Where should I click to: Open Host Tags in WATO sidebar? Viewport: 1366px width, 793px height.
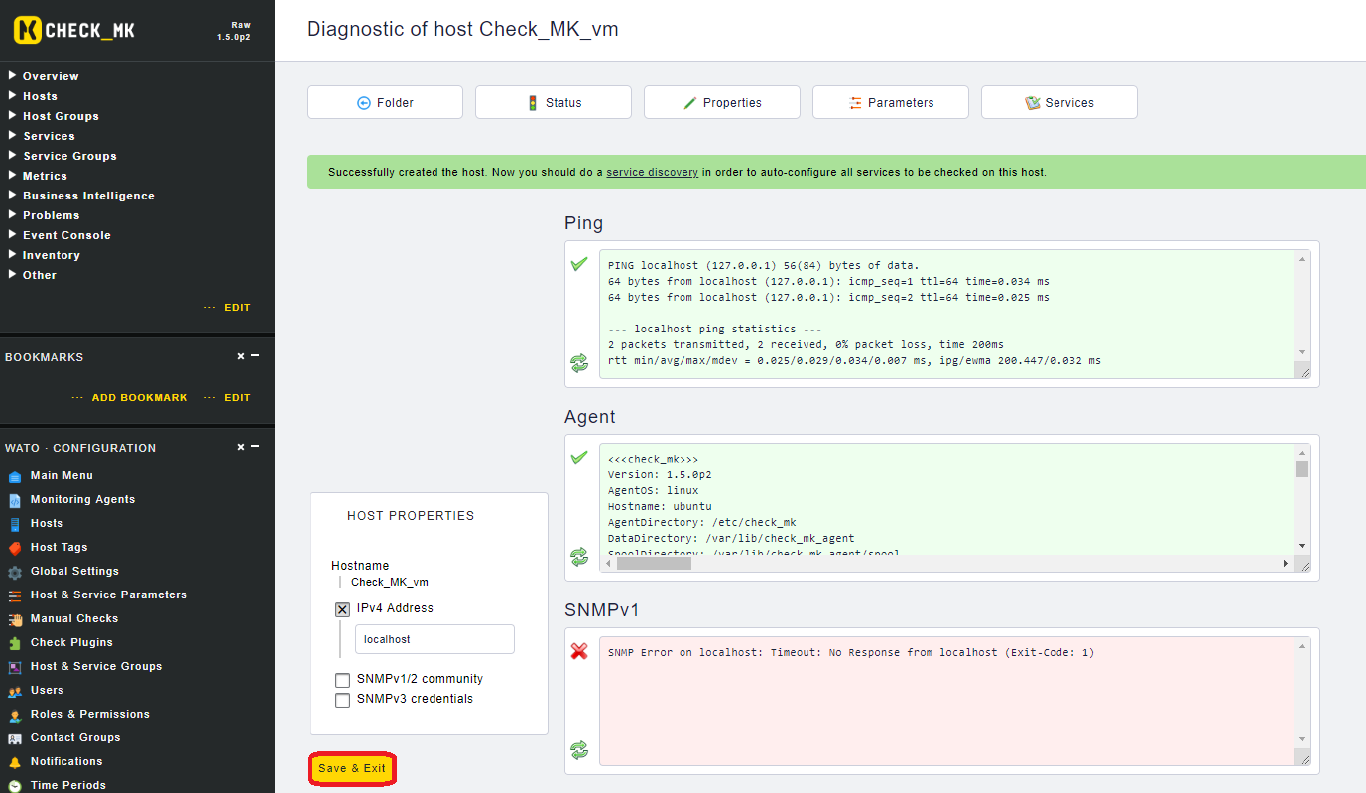coord(58,547)
